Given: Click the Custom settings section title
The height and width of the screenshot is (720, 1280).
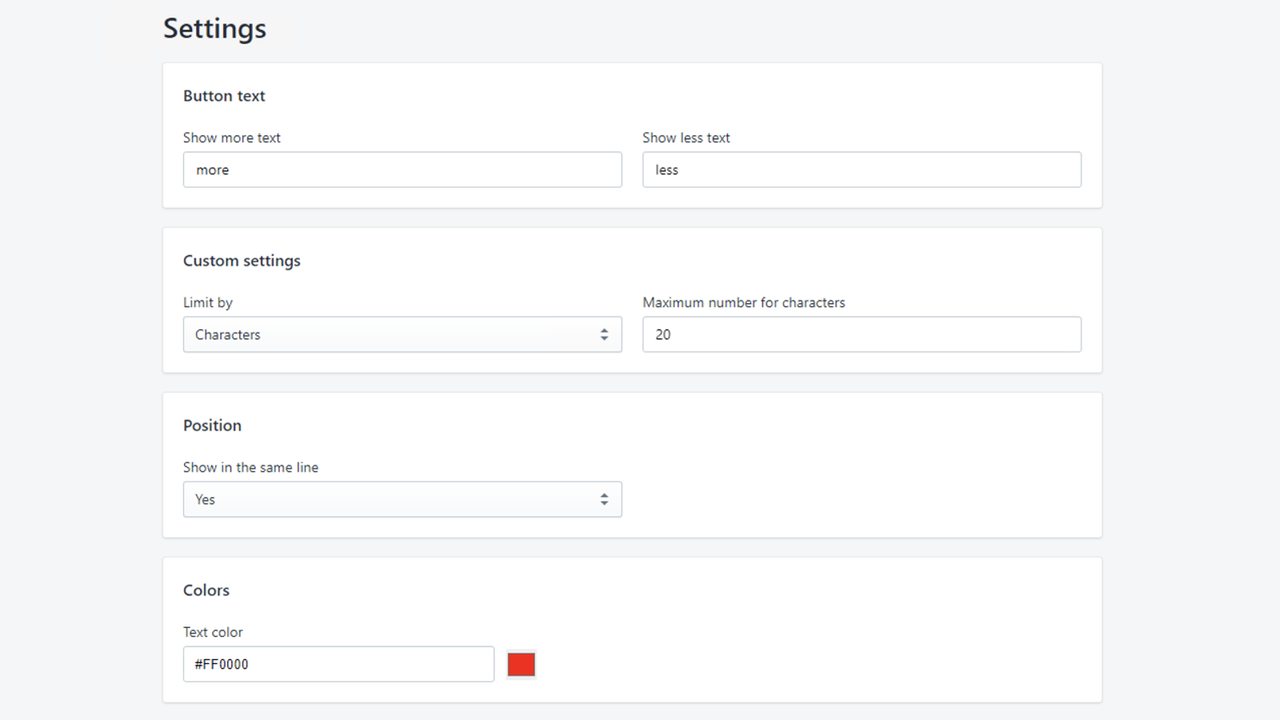Looking at the screenshot, I should [x=242, y=261].
